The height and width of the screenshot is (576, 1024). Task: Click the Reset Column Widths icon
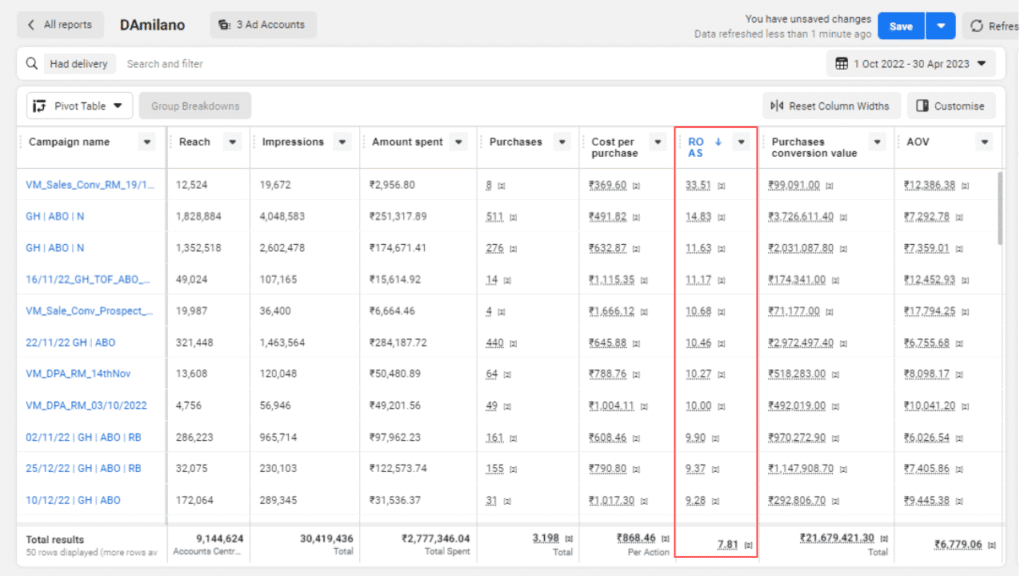(x=777, y=106)
